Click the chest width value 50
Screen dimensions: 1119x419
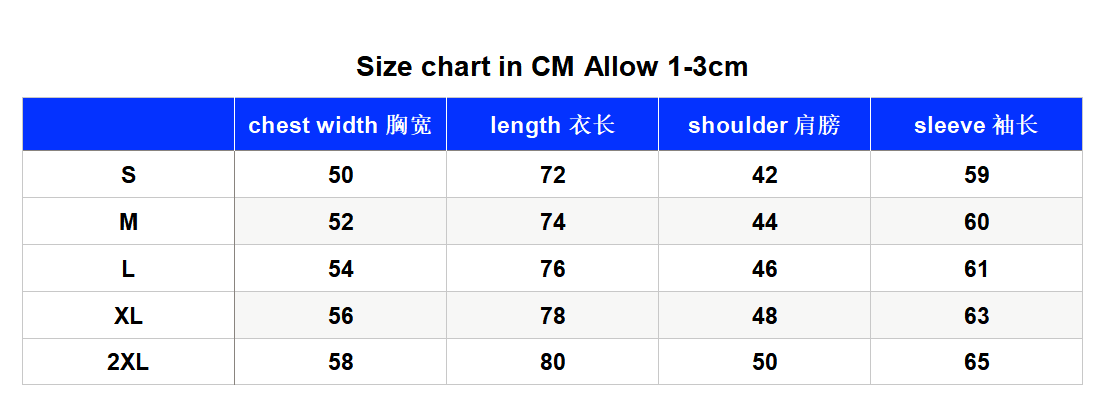click(x=340, y=175)
